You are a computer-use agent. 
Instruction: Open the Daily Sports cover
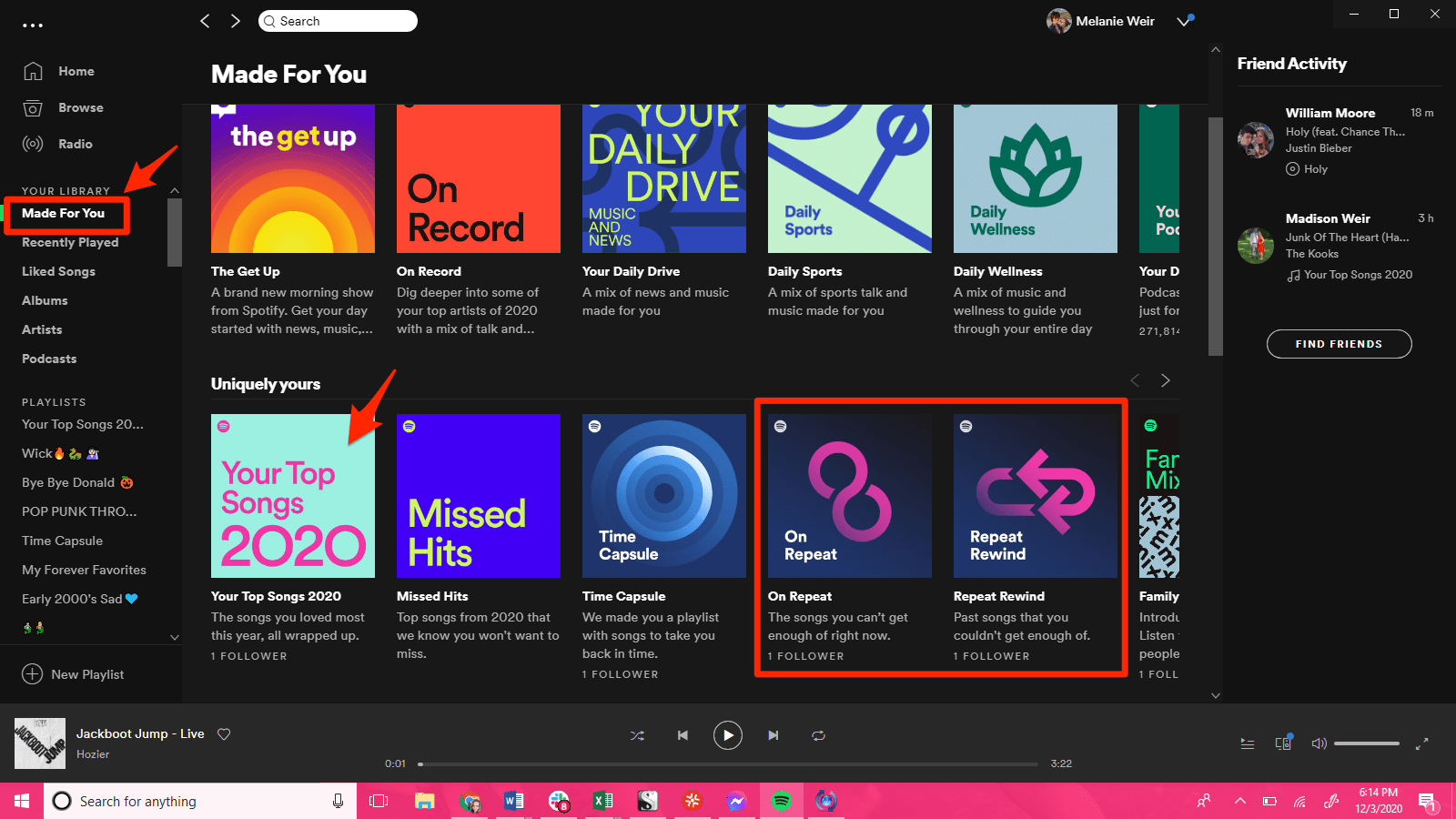point(850,178)
